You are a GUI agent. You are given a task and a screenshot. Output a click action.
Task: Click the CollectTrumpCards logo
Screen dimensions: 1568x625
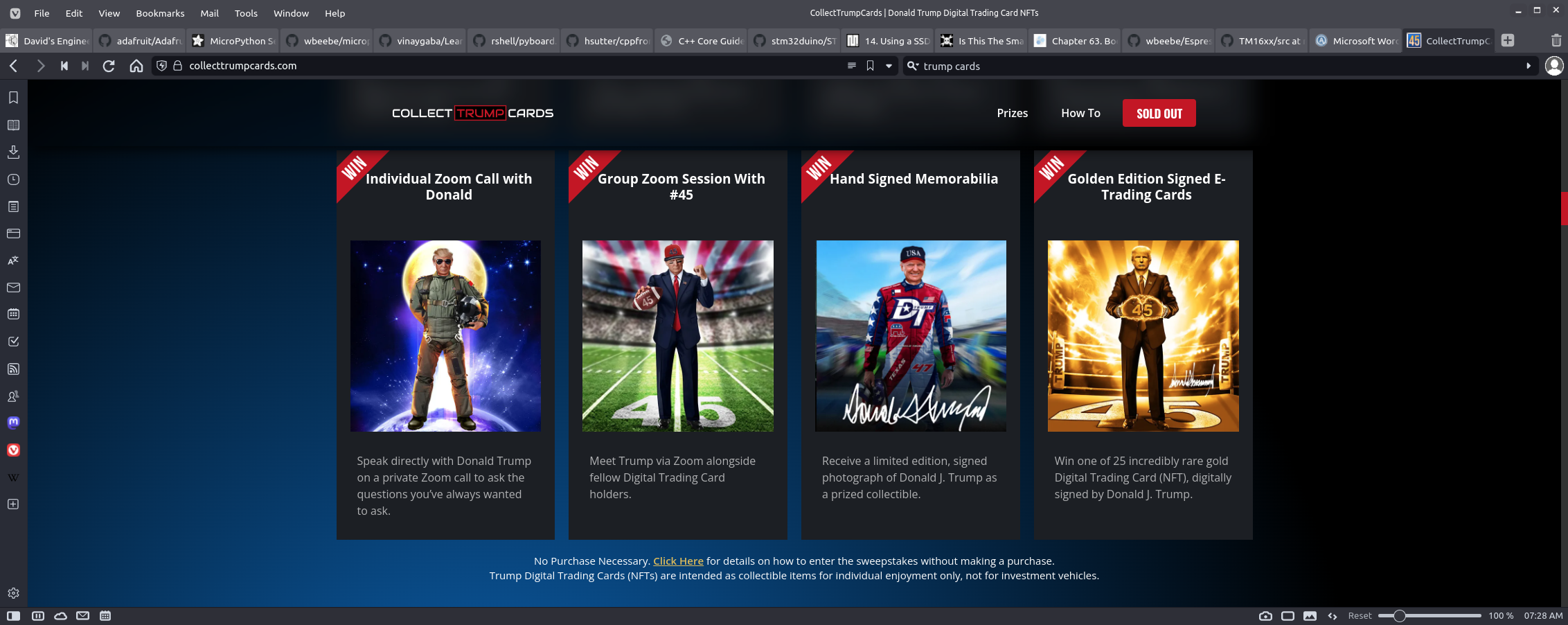point(472,113)
